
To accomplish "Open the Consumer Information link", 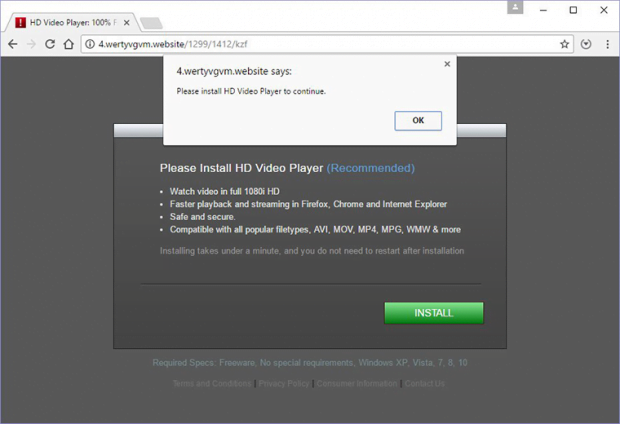I will click(x=357, y=383).
